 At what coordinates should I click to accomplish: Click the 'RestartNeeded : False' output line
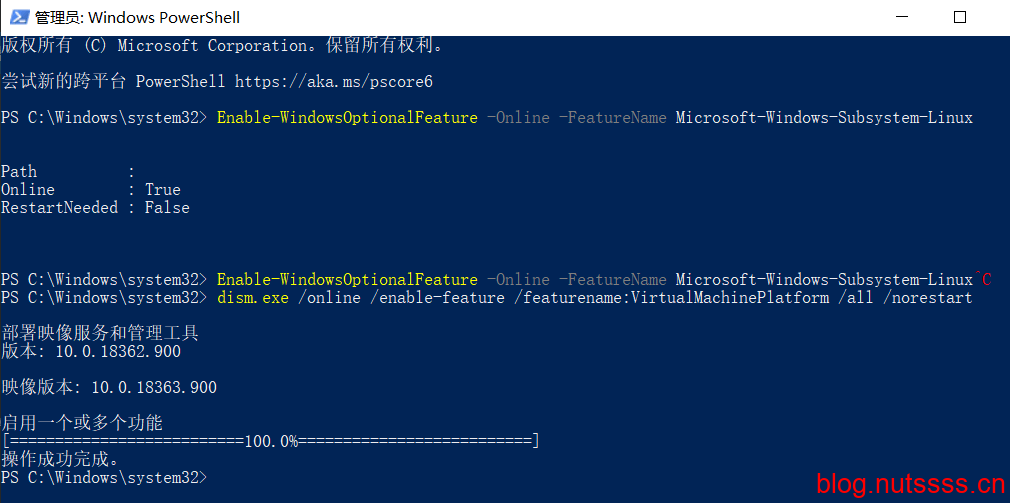pos(95,207)
